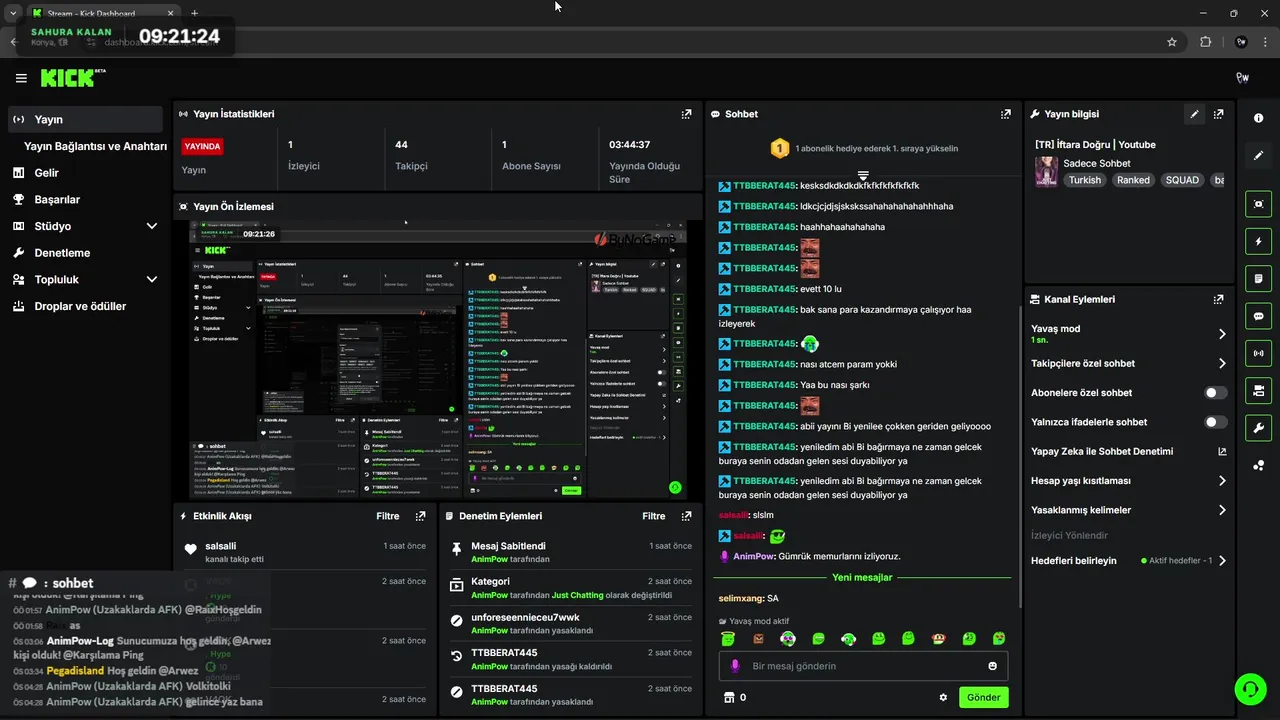Click the green Gönder button
This screenshot has width=1280, height=720.
click(x=983, y=697)
